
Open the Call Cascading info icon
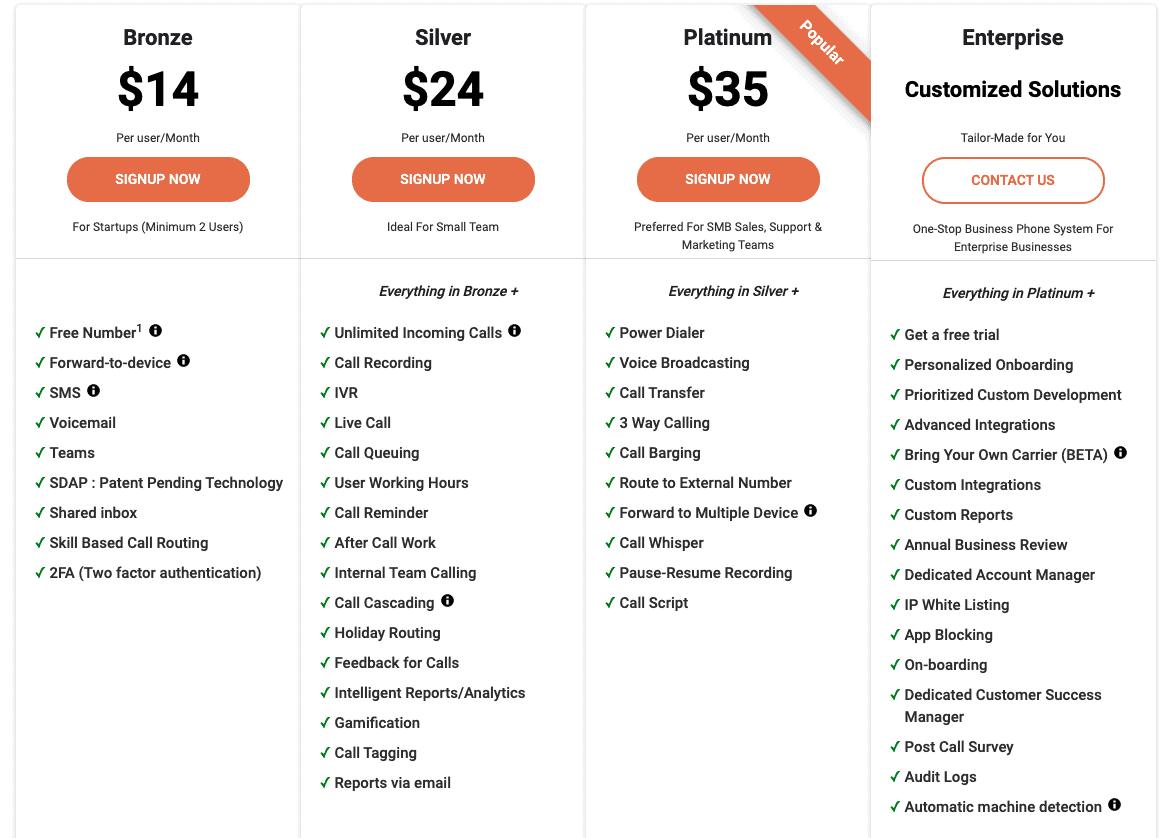tap(447, 601)
